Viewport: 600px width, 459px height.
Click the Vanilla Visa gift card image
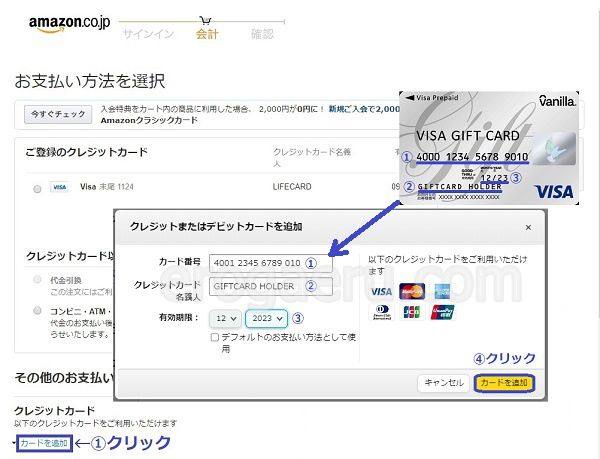coord(489,148)
